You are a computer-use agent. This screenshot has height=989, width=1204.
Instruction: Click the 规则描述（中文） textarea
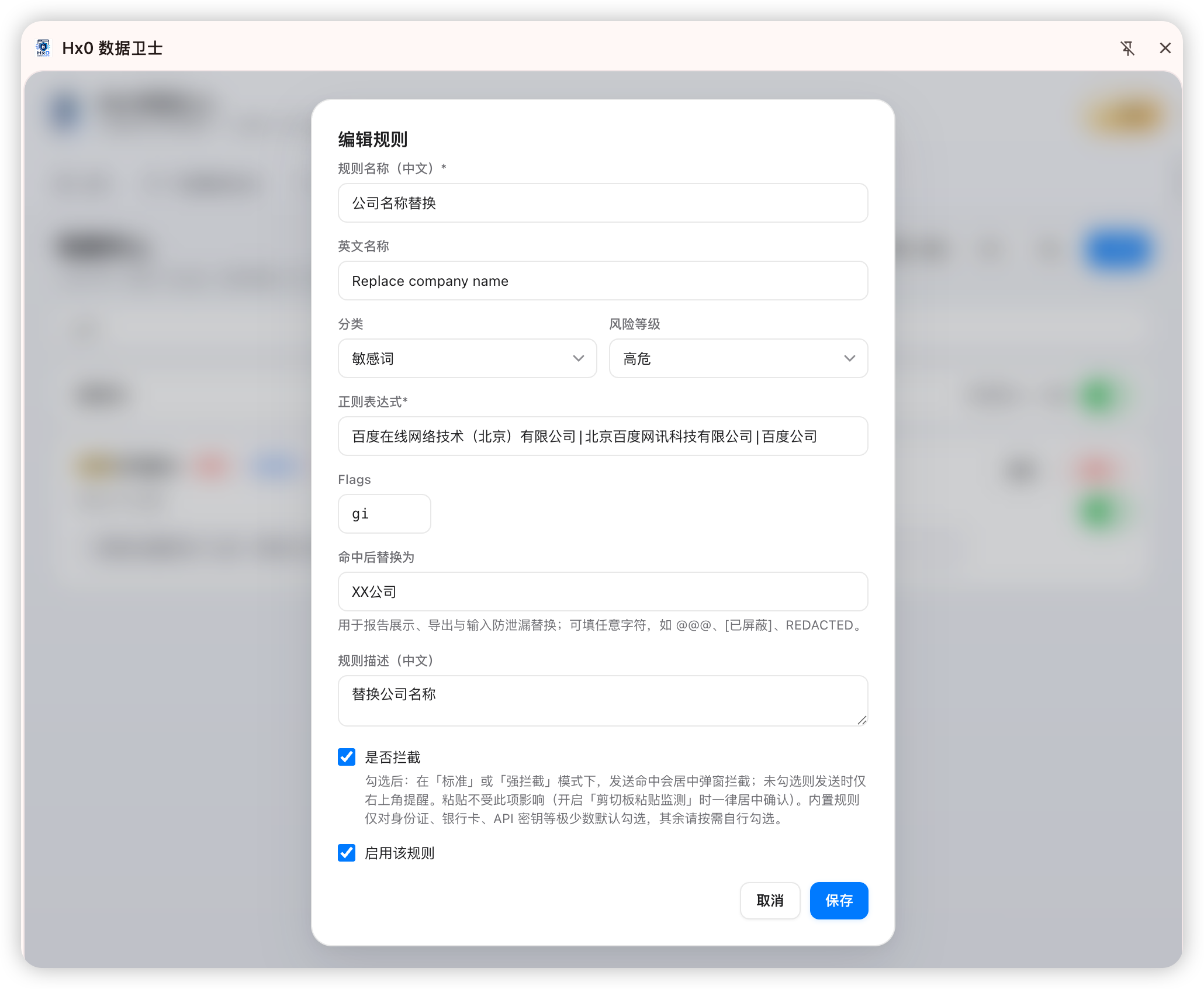click(603, 701)
